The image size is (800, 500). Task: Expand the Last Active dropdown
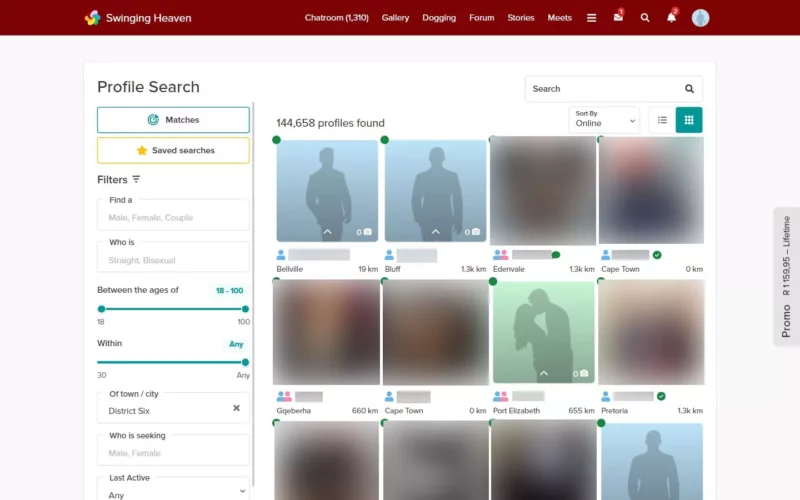(x=173, y=488)
